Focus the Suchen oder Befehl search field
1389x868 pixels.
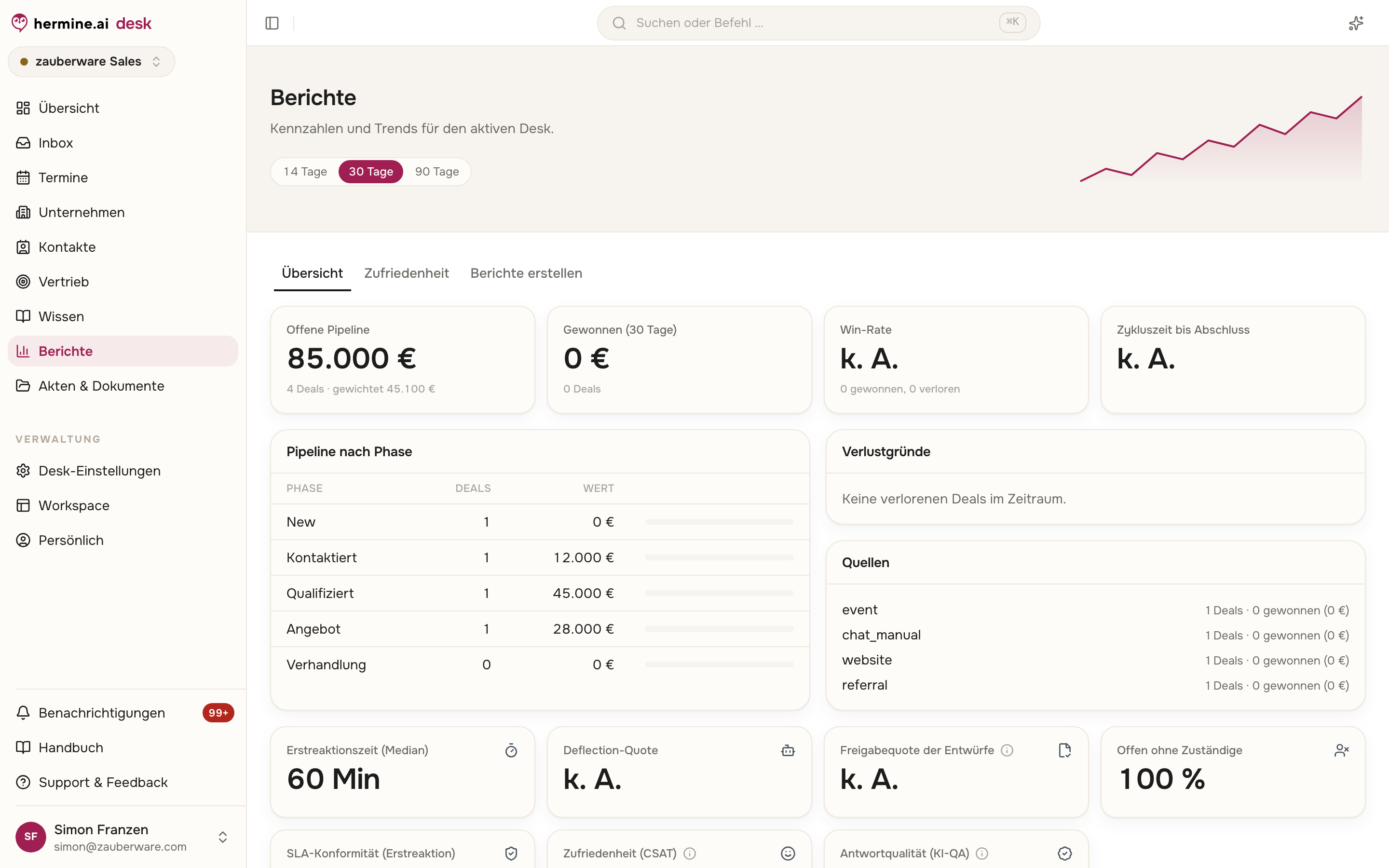818,23
